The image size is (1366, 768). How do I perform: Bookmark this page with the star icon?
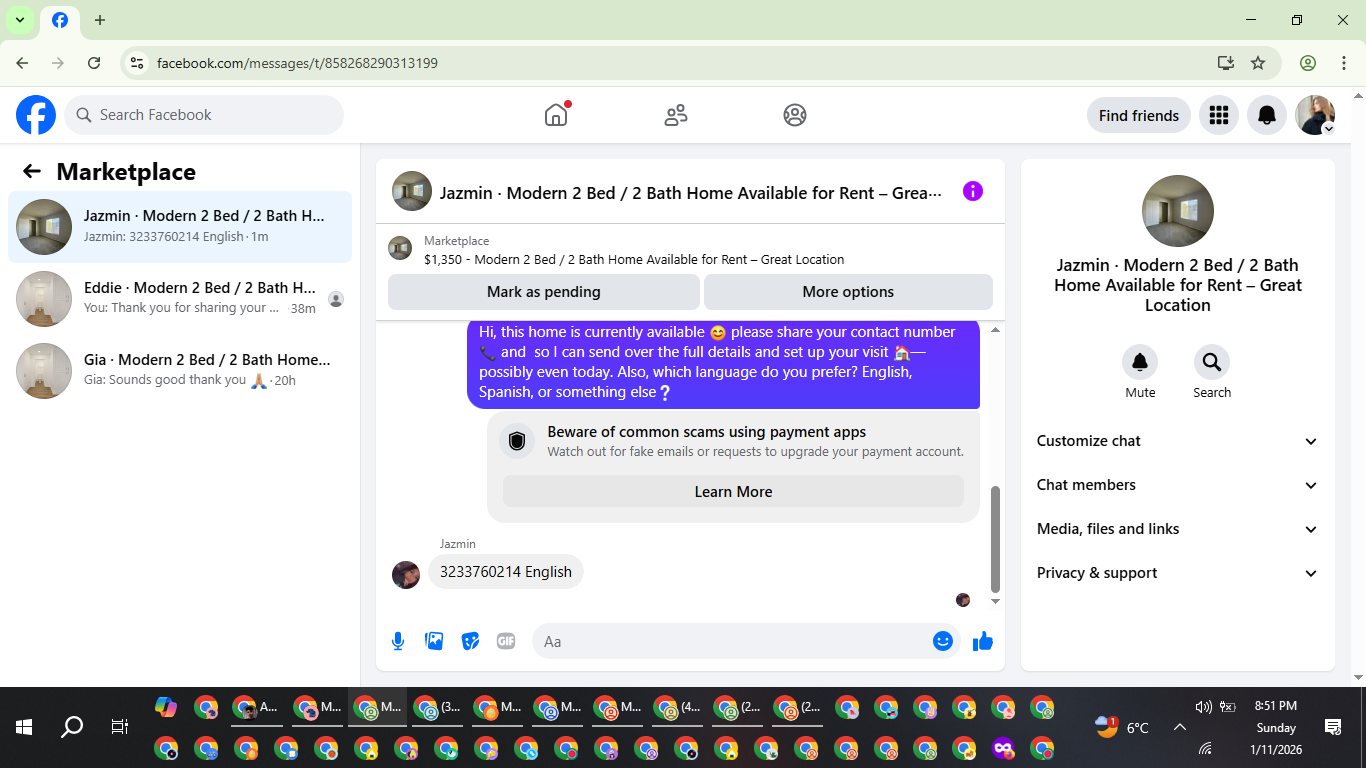[1258, 63]
